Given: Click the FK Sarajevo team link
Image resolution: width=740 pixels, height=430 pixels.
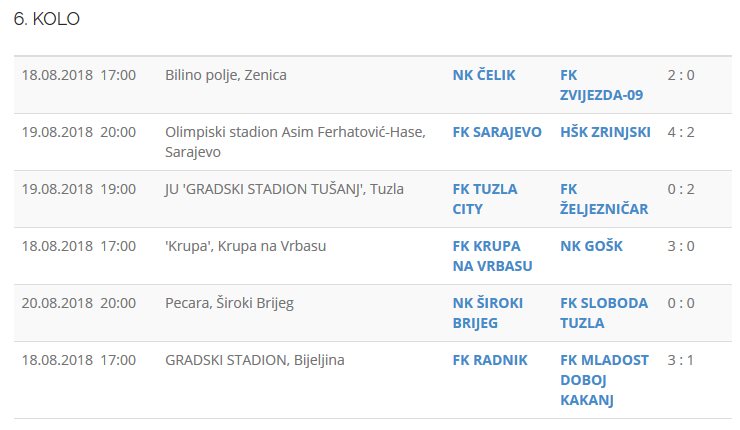Looking at the screenshot, I should coord(497,132).
